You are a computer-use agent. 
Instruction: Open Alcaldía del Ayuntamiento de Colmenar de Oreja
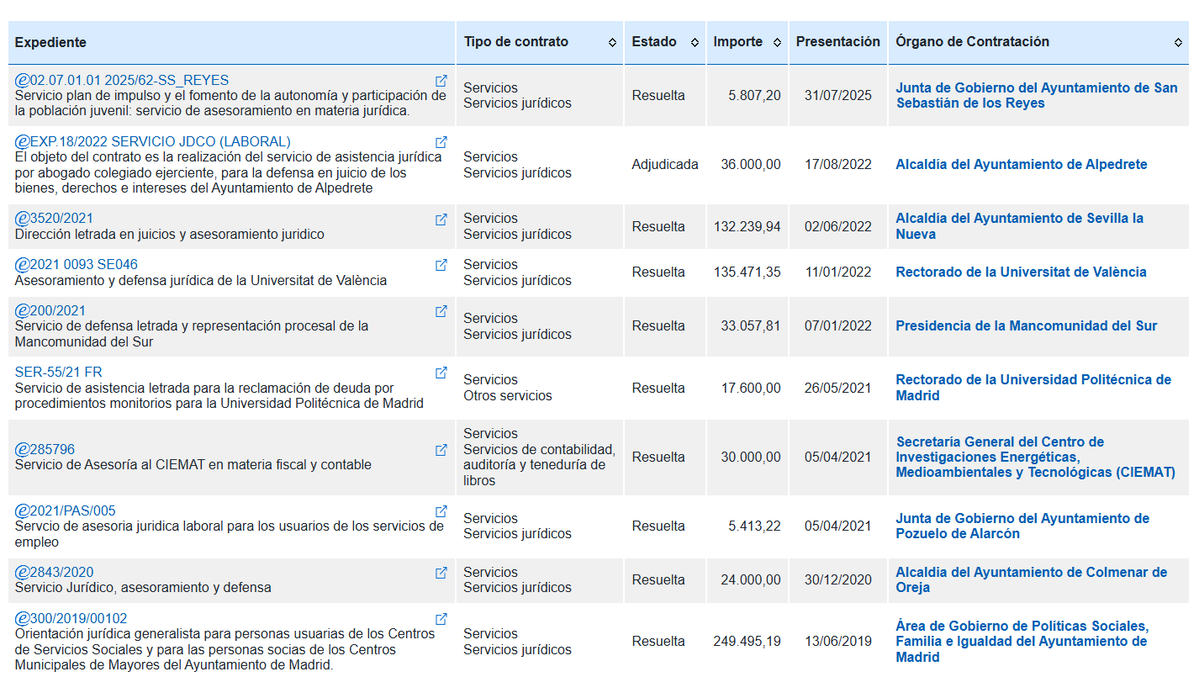[x=1031, y=580]
